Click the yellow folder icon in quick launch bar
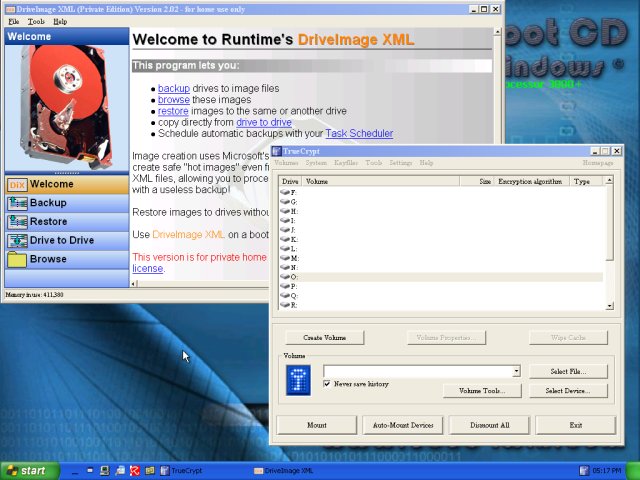 [x=150, y=471]
